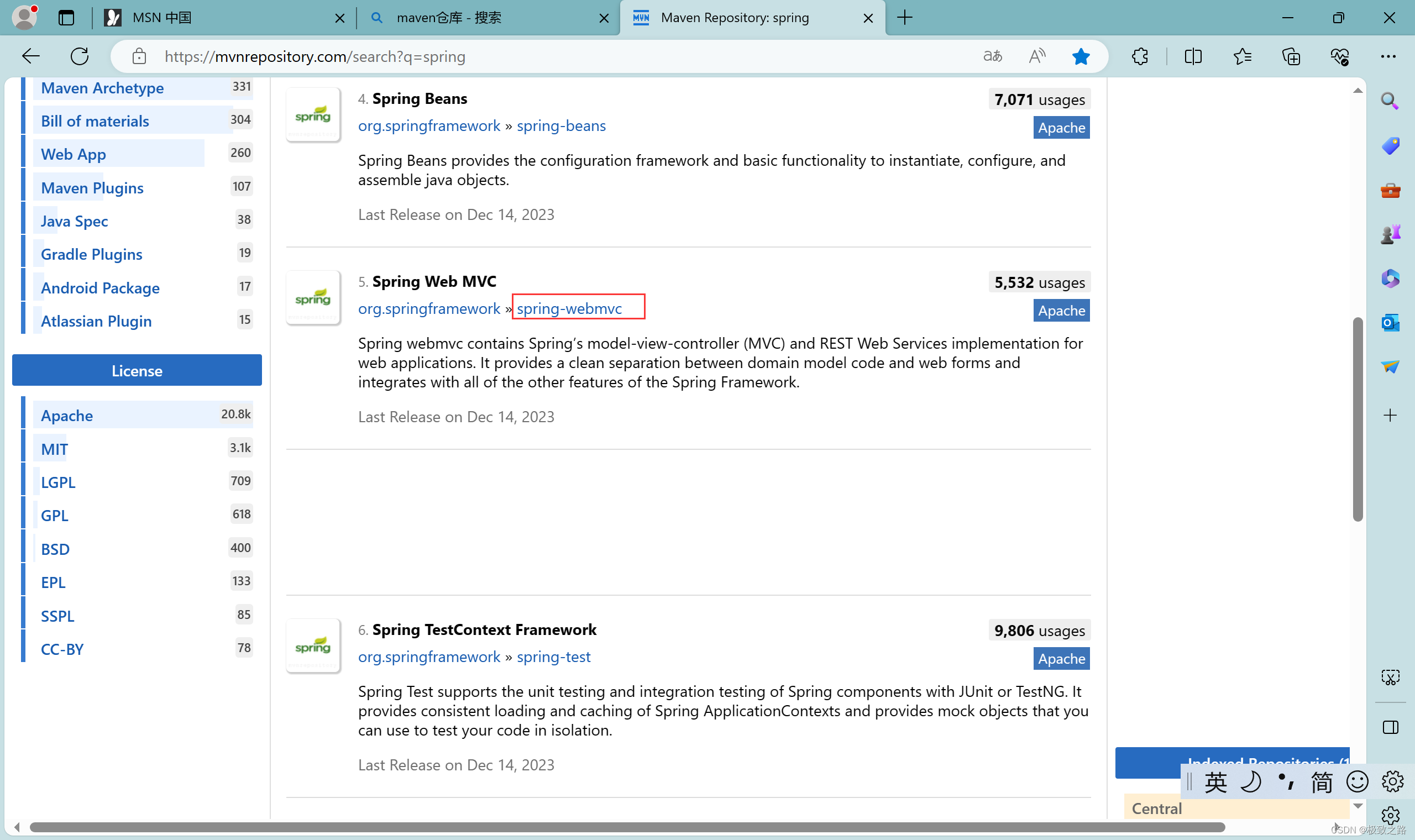Click the browser back arrow
This screenshot has height=840, width=1415.
30,56
